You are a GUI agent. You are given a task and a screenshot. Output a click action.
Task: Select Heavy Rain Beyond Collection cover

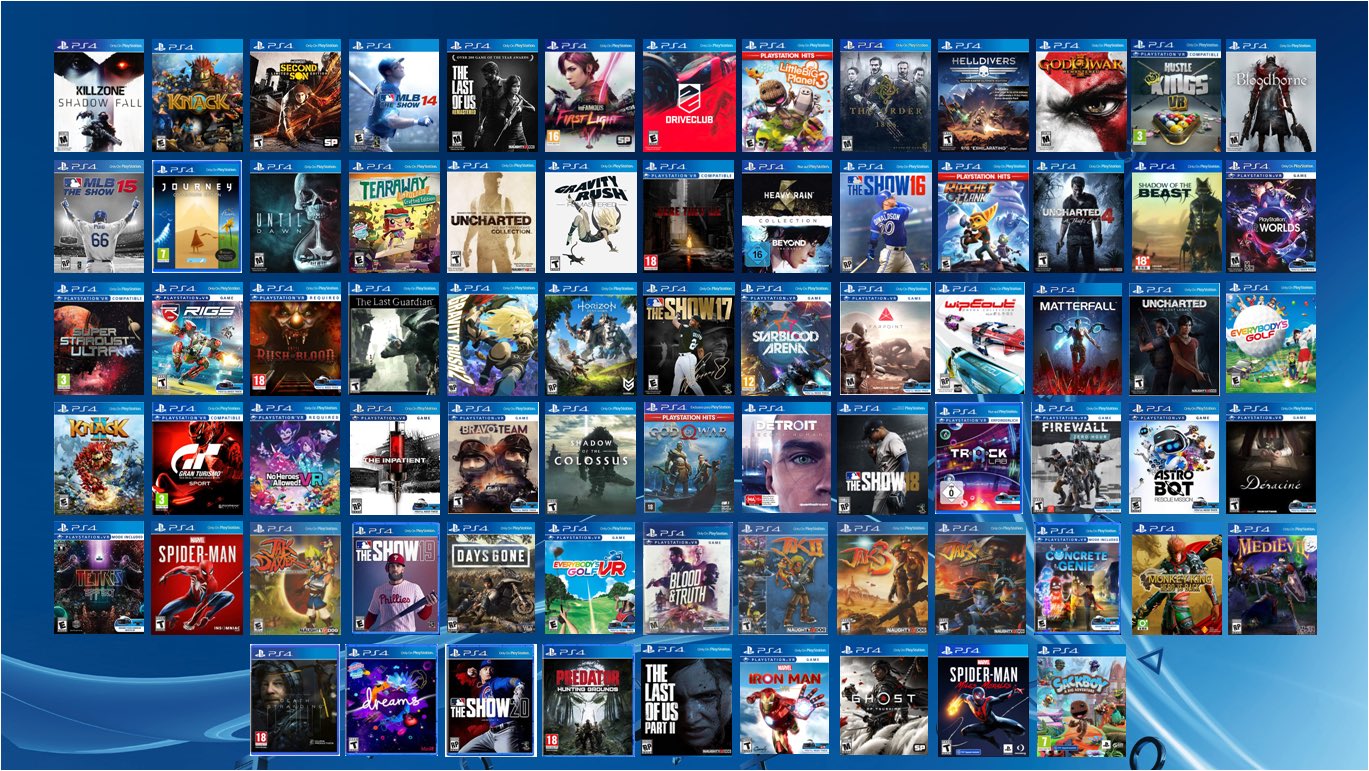coord(787,216)
